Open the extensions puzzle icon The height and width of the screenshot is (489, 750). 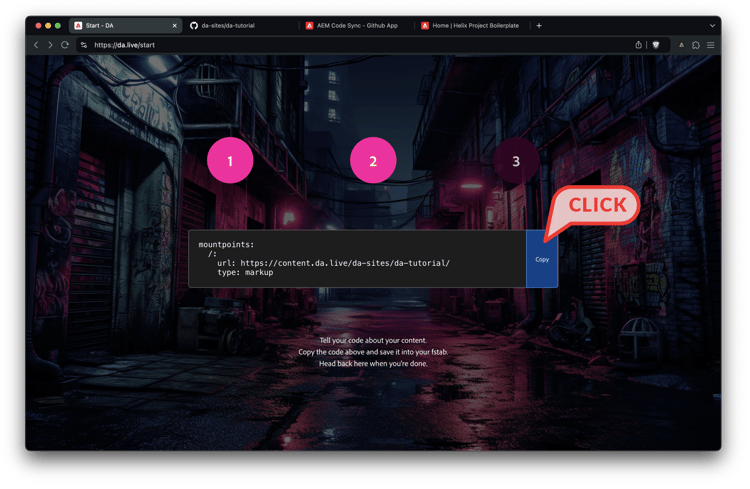click(x=696, y=45)
